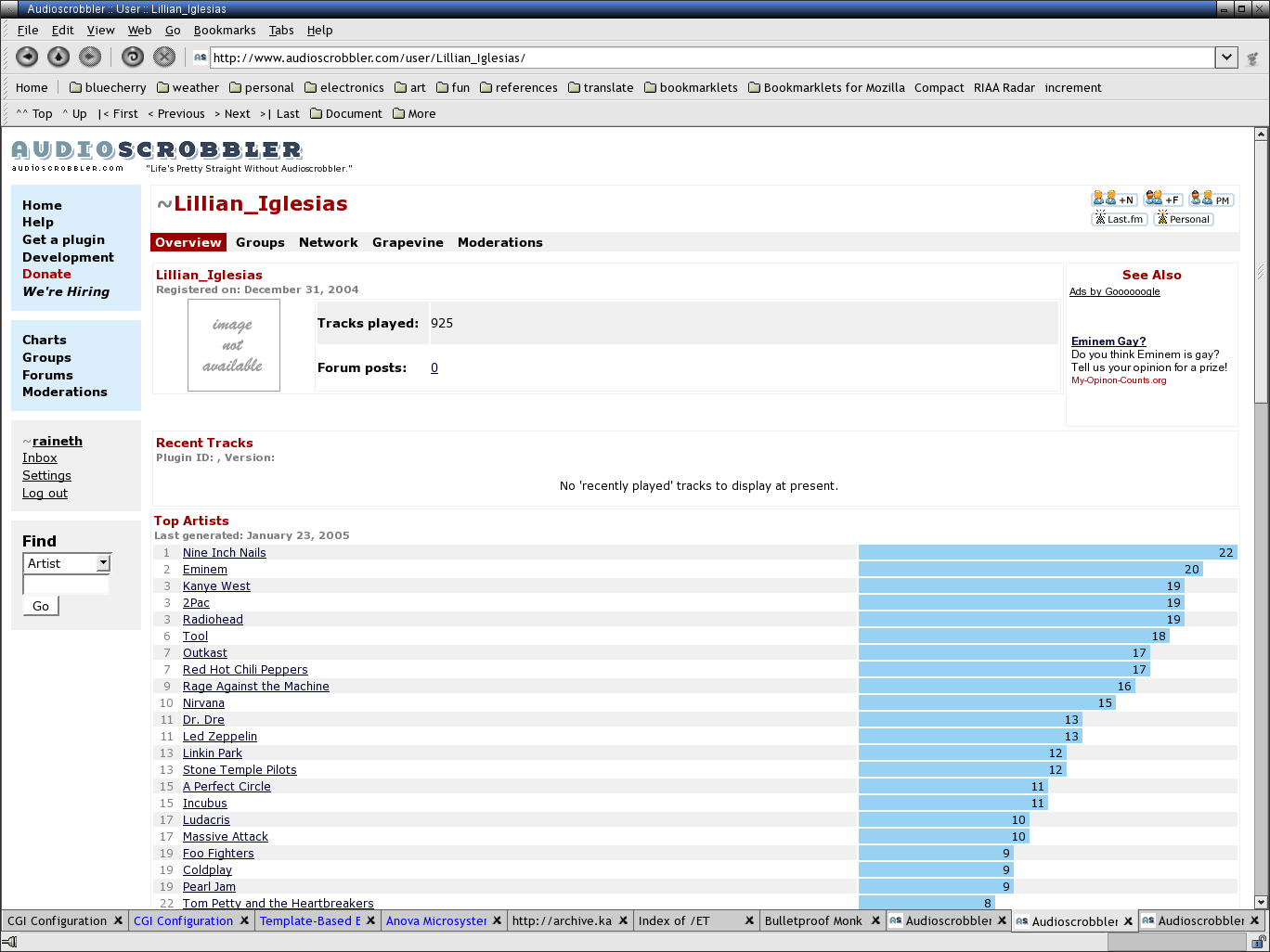Open the Personal radio tower button

click(x=1184, y=219)
